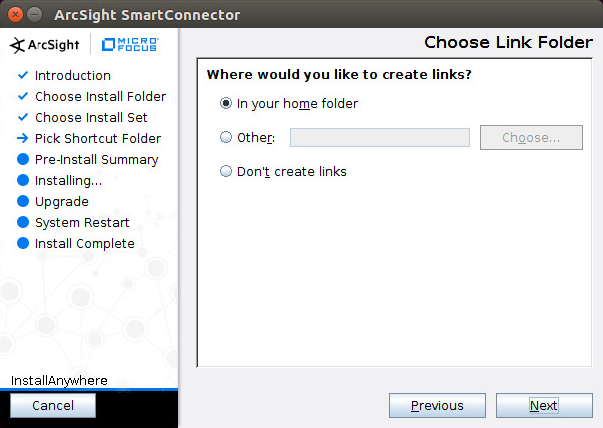The width and height of the screenshot is (603, 428).
Task: Click the blue bullet beside Install Complete
Action: click(x=23, y=243)
